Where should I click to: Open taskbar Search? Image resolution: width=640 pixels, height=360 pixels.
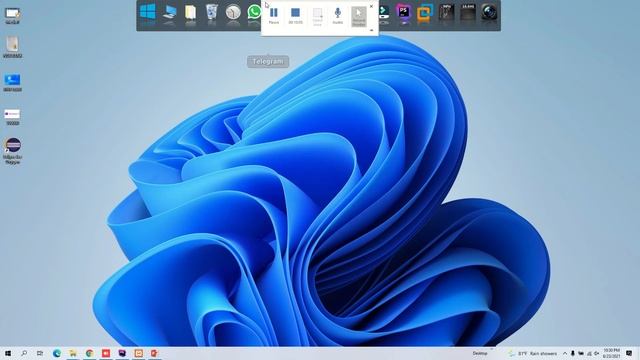pyautogui.click(x=24, y=353)
